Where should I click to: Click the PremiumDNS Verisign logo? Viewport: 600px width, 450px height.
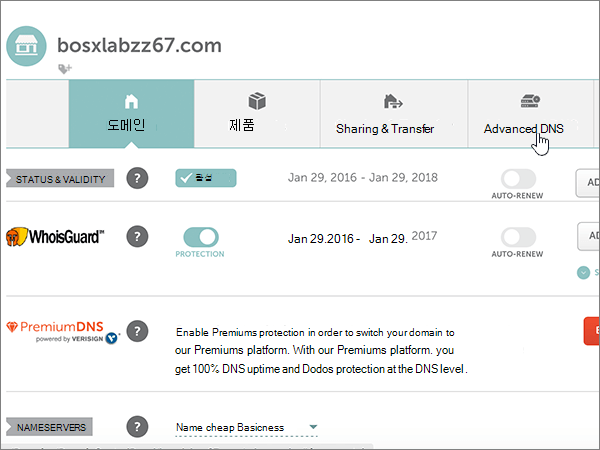point(63,332)
